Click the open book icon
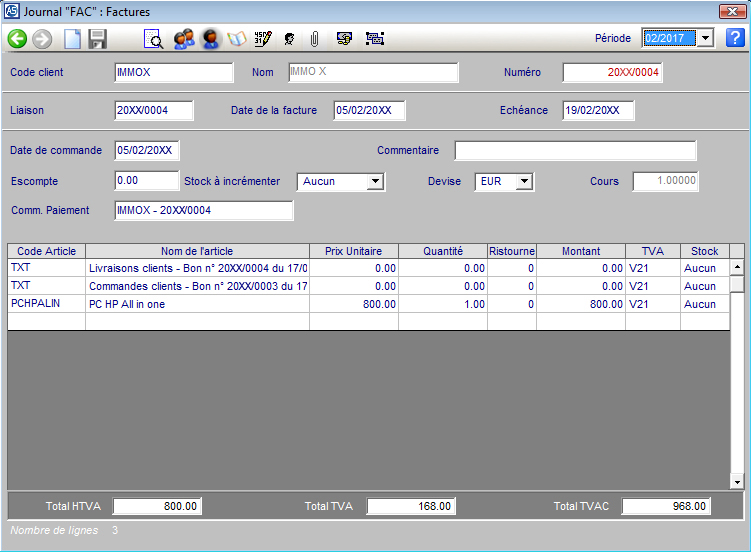Screen dimensions: 751x552 pos(237,39)
